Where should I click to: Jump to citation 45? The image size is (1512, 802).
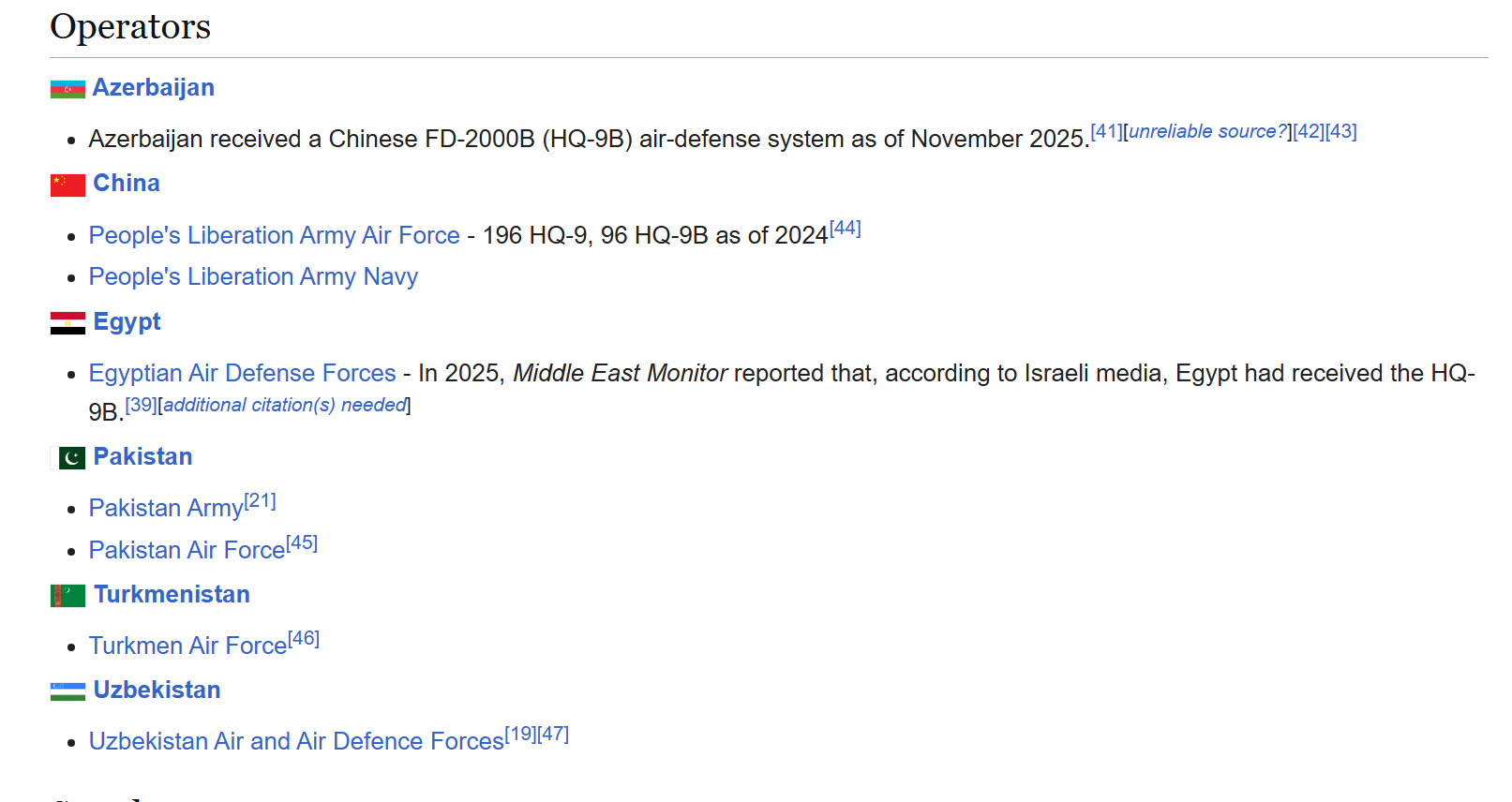[302, 542]
